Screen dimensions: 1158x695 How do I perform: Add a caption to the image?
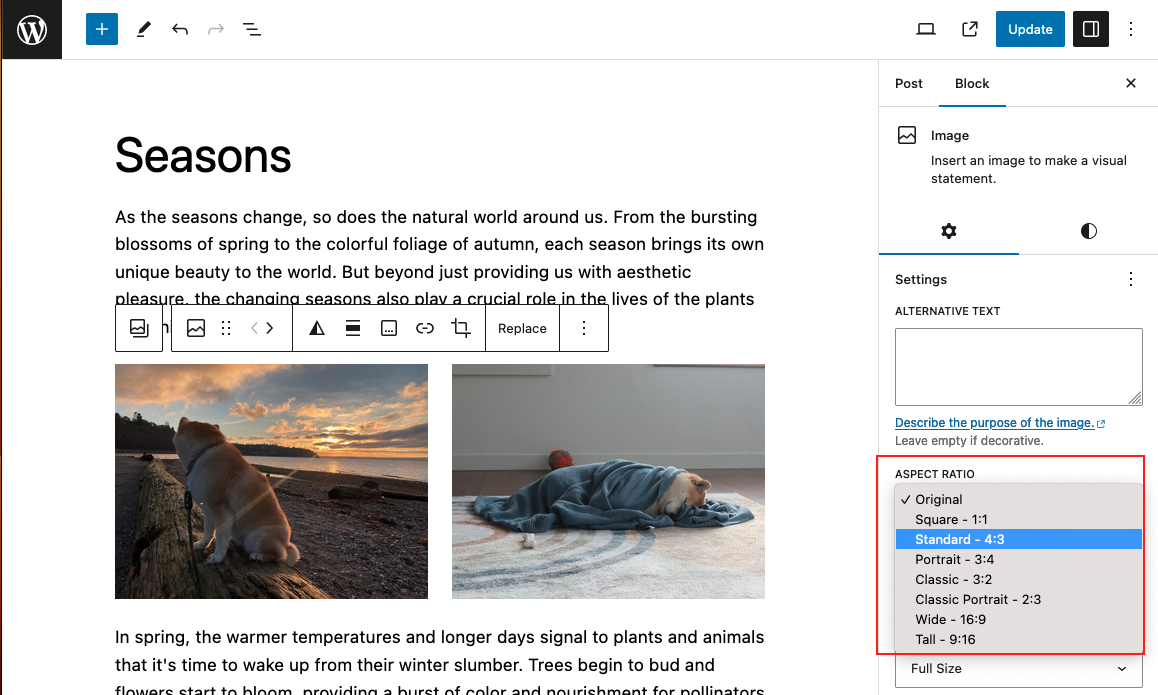pos(388,327)
